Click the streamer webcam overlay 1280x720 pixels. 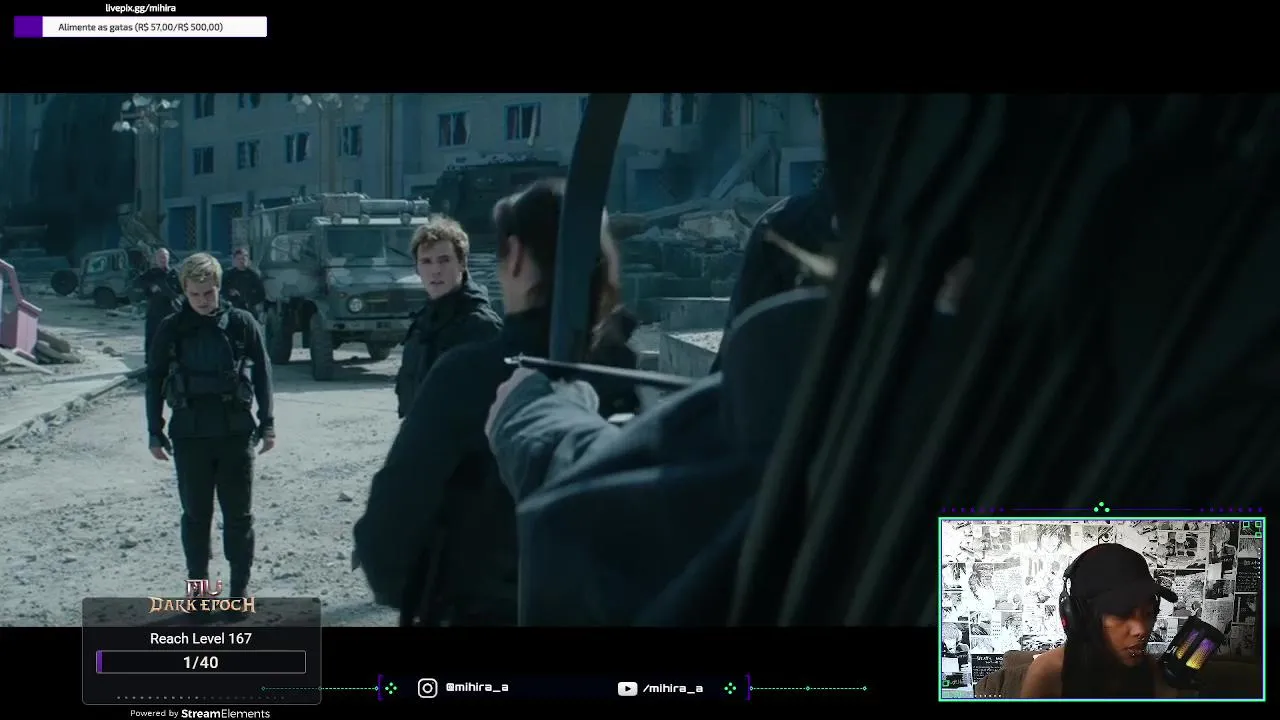1102,609
